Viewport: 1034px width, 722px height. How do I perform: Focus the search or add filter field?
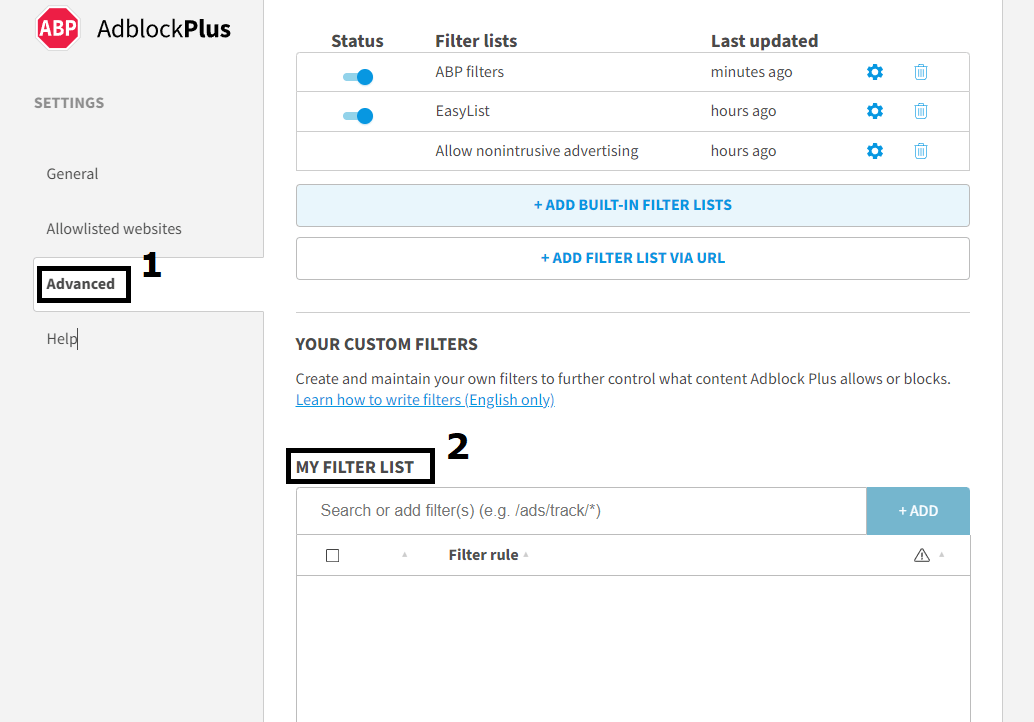pyautogui.click(x=581, y=511)
